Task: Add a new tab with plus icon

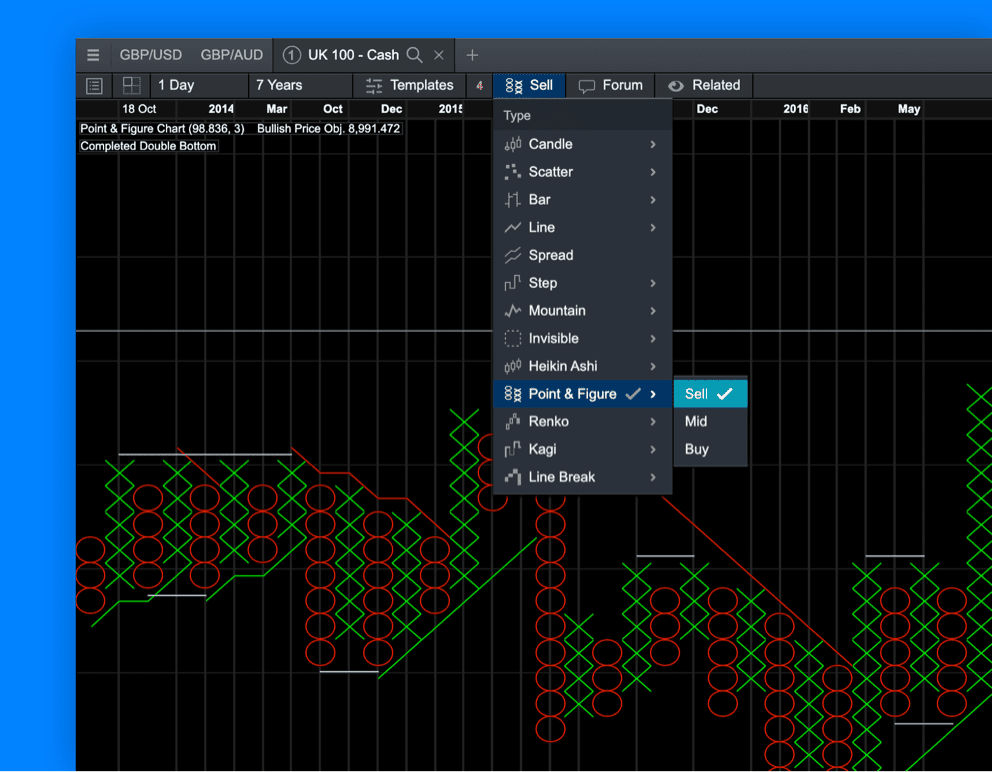Action: point(472,55)
